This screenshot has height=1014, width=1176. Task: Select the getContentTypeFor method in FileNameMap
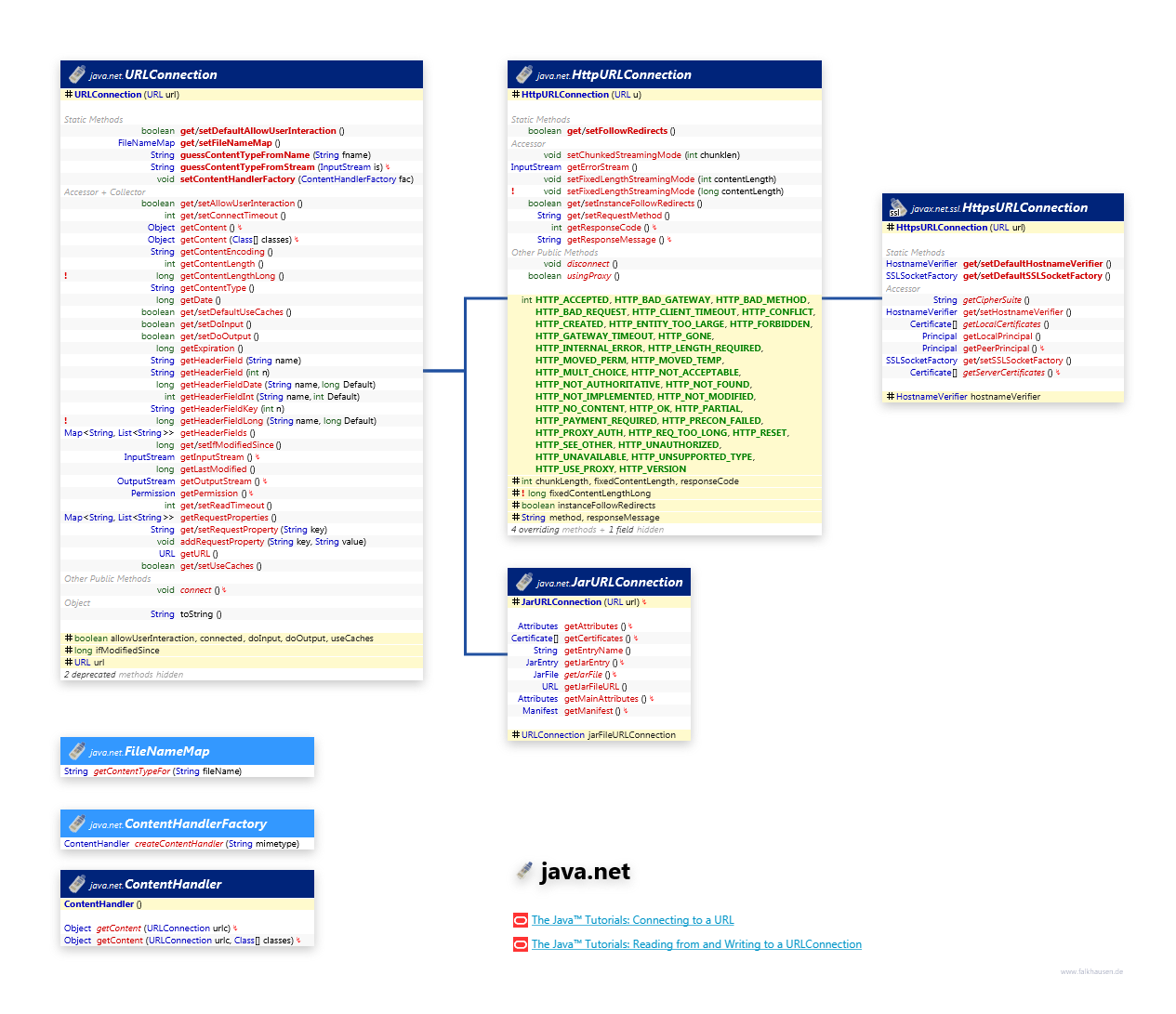[132, 771]
